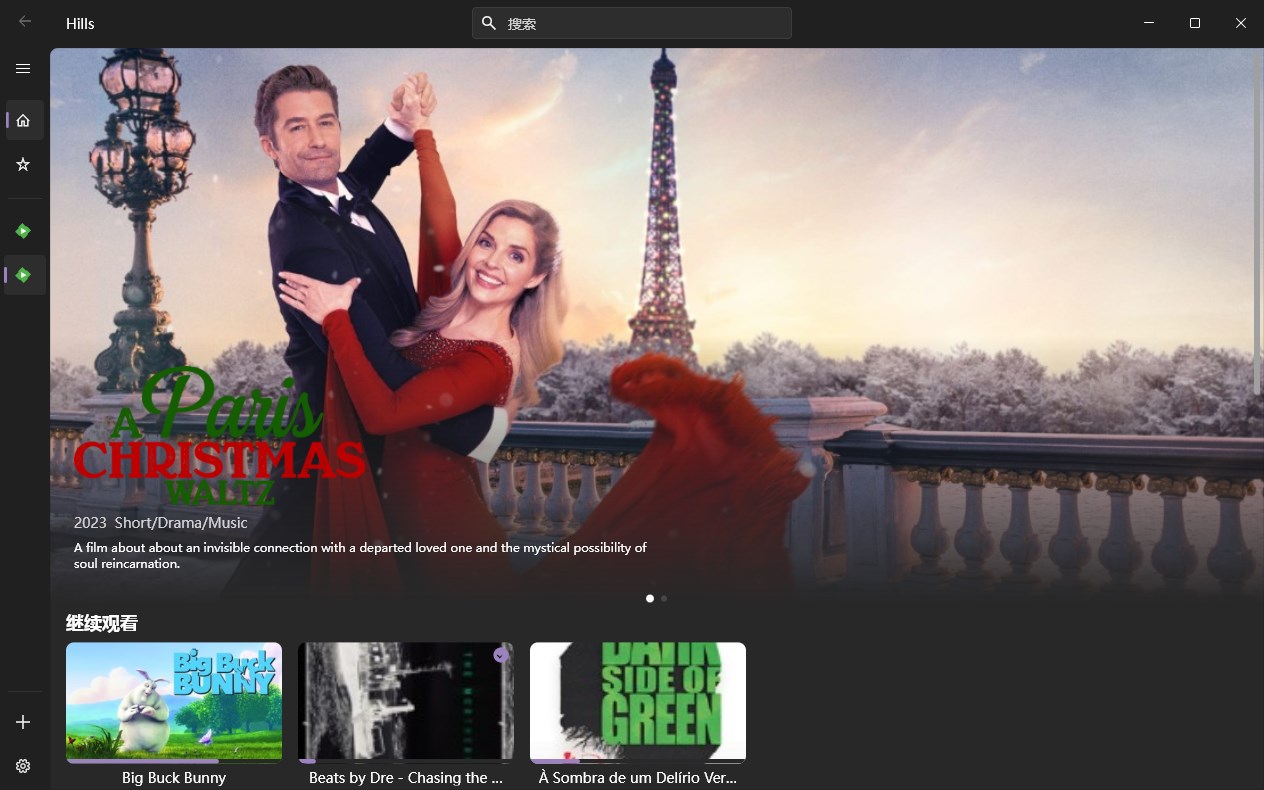This screenshot has height=790, width=1264.
Task: Click the 继续观看 section header
Action: (101, 622)
